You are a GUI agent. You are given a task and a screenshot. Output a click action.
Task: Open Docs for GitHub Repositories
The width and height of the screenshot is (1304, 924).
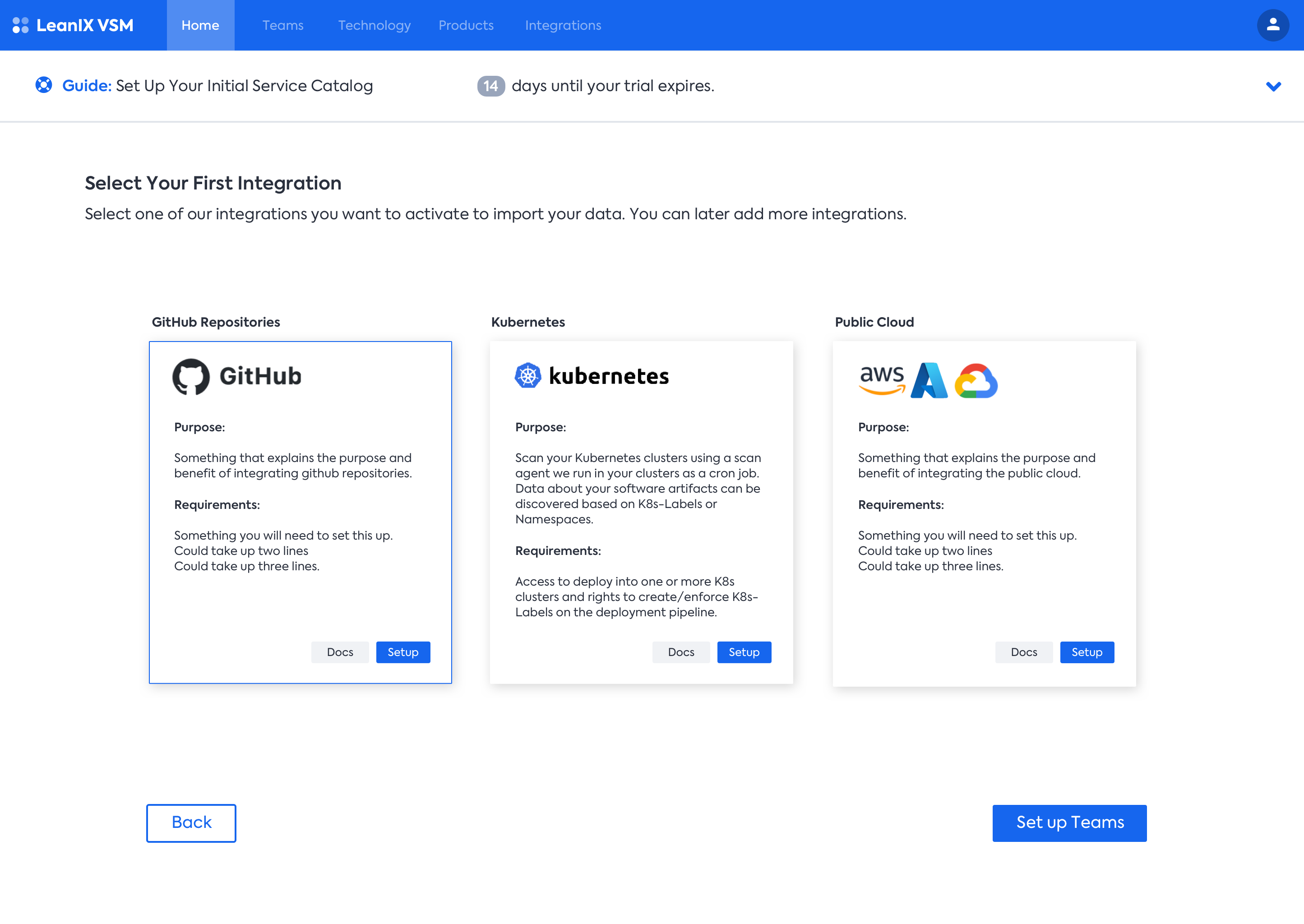[340, 652]
